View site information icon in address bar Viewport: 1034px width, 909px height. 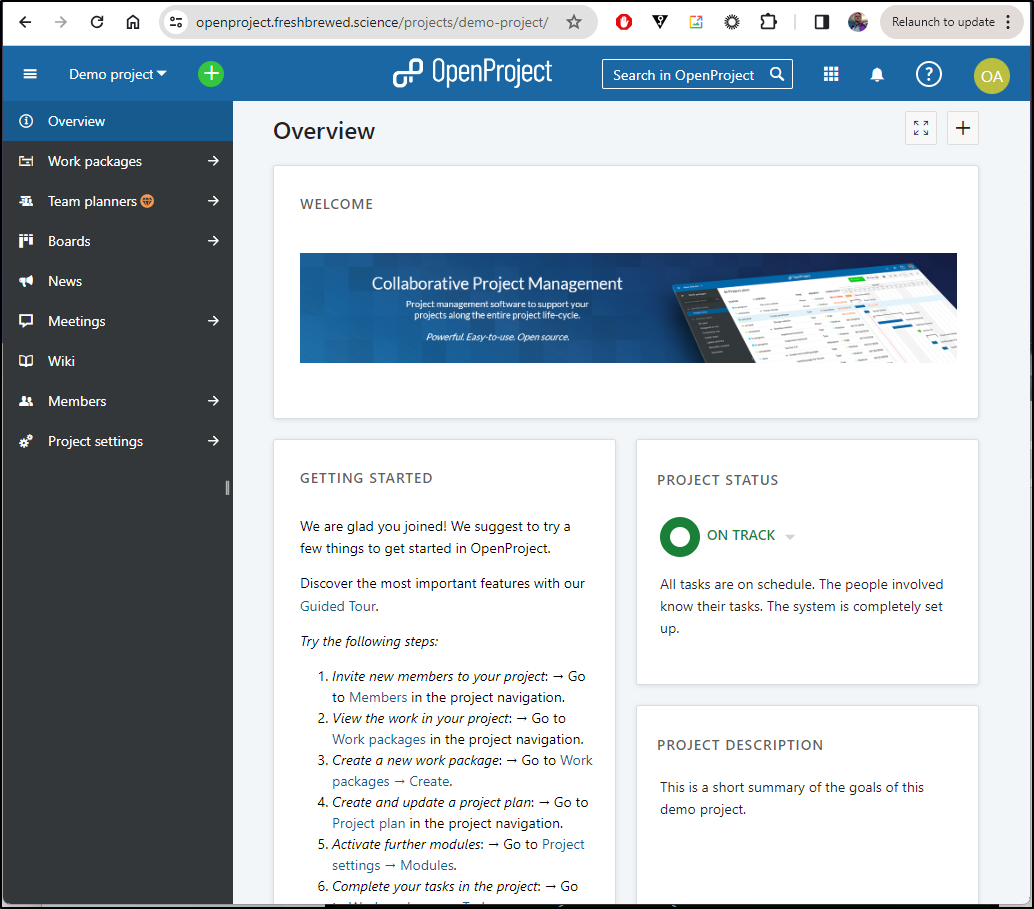[x=176, y=22]
